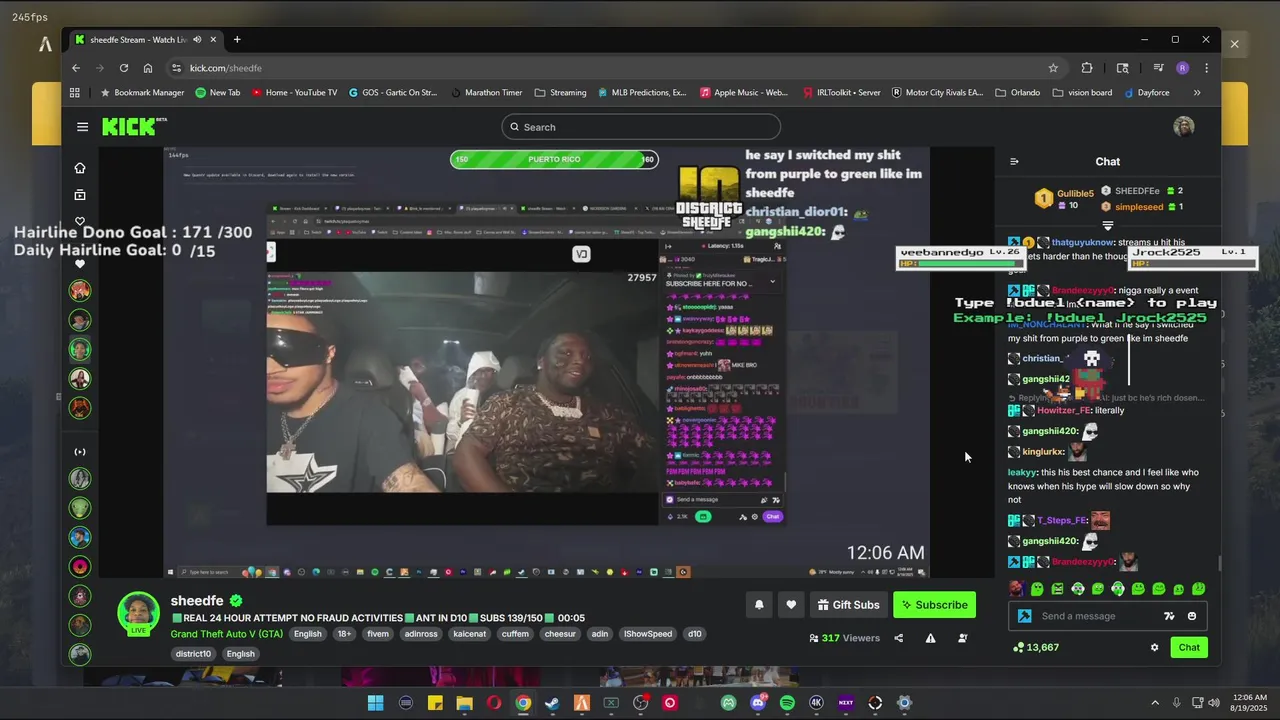This screenshot has width=1280, height=720.
Task: Open the Chrome tab search dropdown
Action: [1122, 68]
